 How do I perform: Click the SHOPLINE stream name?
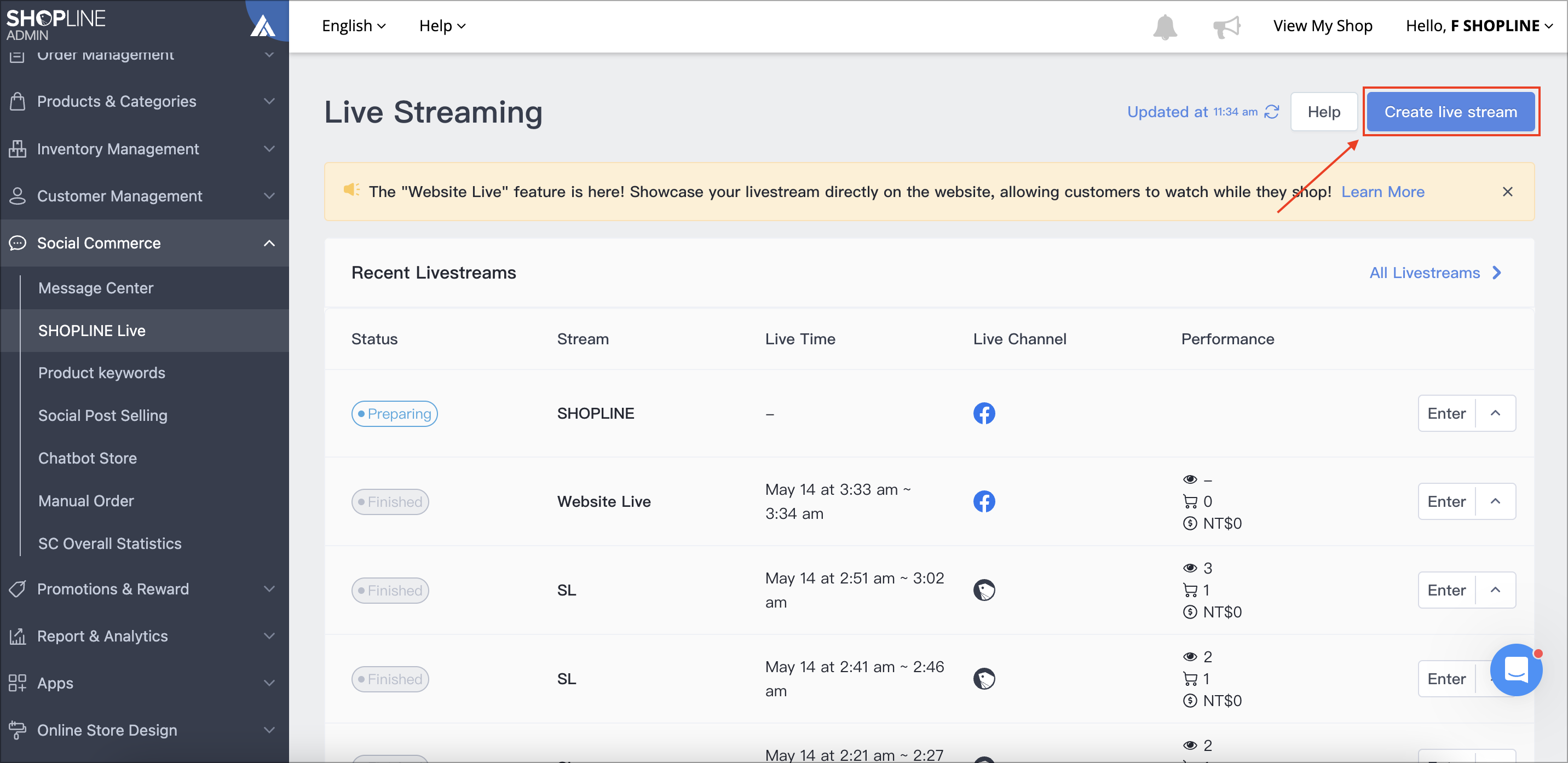pos(595,413)
